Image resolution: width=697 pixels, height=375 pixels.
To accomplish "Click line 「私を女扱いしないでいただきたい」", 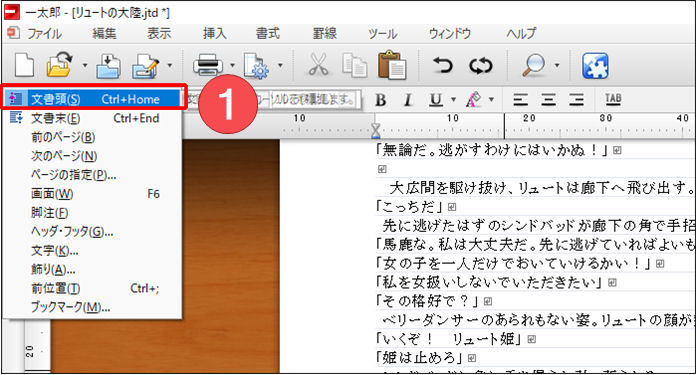I will 489,282.
